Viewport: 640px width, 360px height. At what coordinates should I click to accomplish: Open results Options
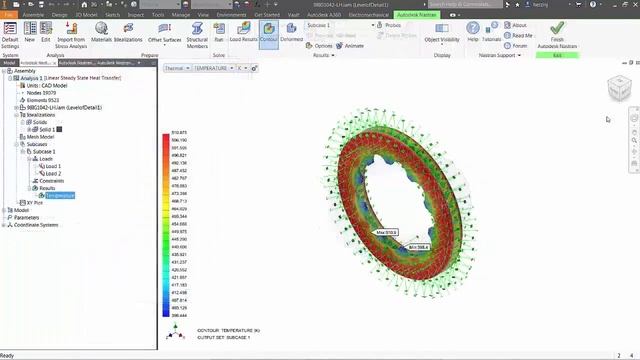[319, 46]
